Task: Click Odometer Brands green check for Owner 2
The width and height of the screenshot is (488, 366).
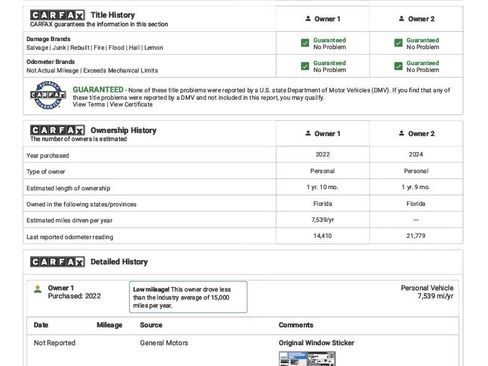Action: 398,66
